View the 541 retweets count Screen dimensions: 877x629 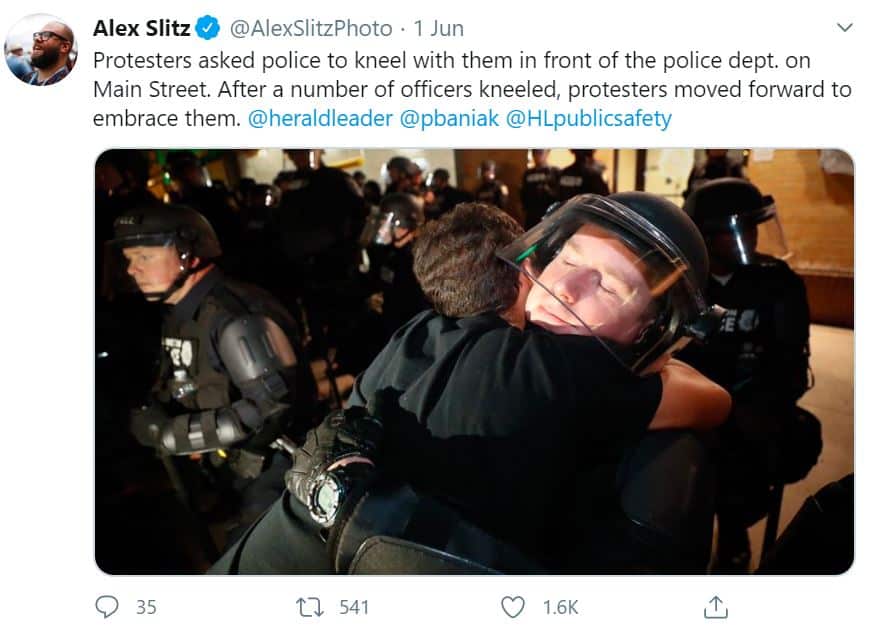(x=354, y=607)
